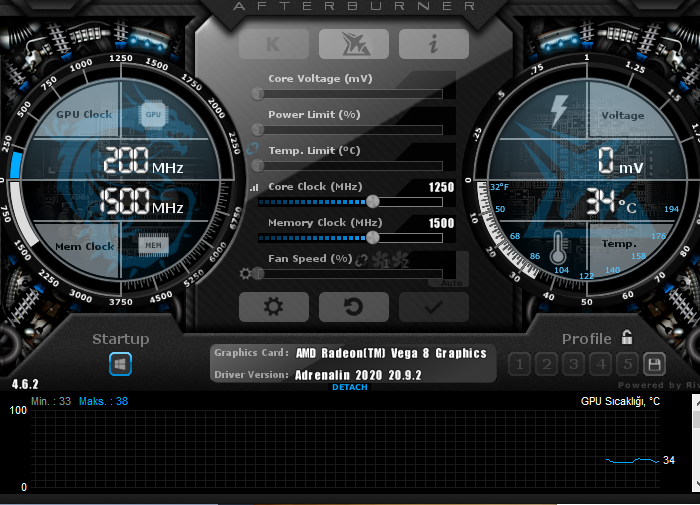Adjust the Temp. Limit slider handle
Screen dimensions: 700x505
[258, 166]
